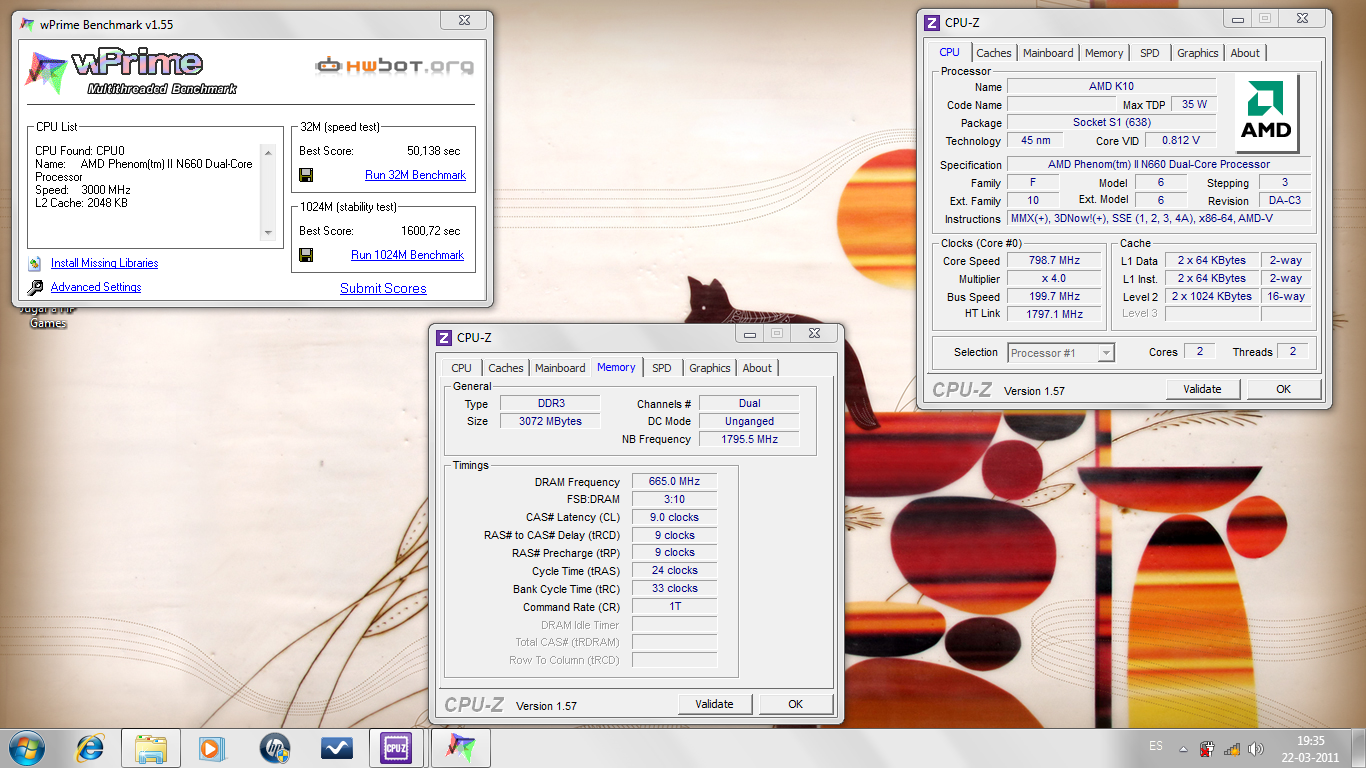Click the 665.0 MHz DRAM Frequency field

click(674, 481)
